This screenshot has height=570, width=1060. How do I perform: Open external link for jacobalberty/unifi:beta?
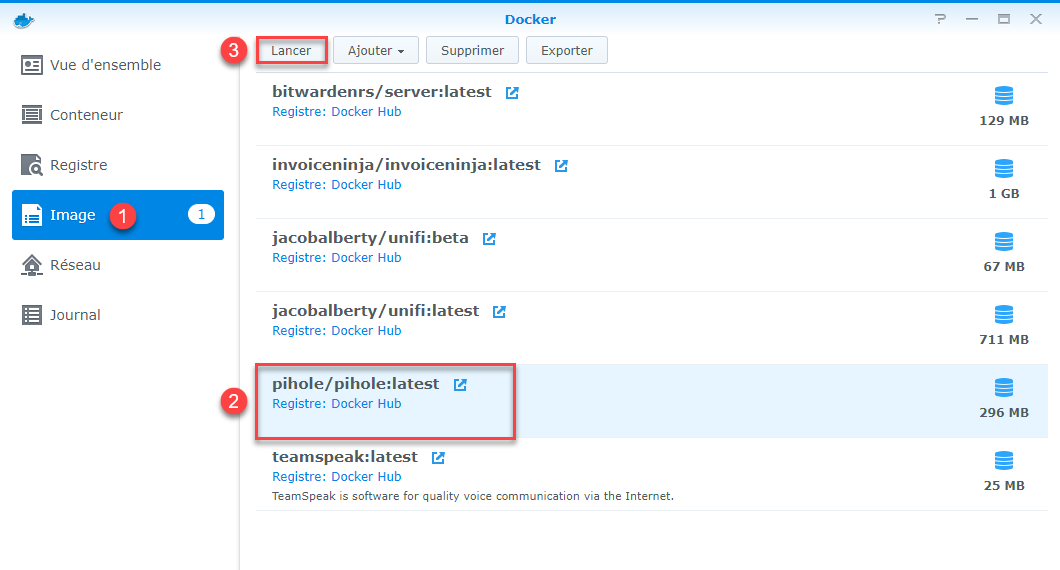[x=489, y=239]
